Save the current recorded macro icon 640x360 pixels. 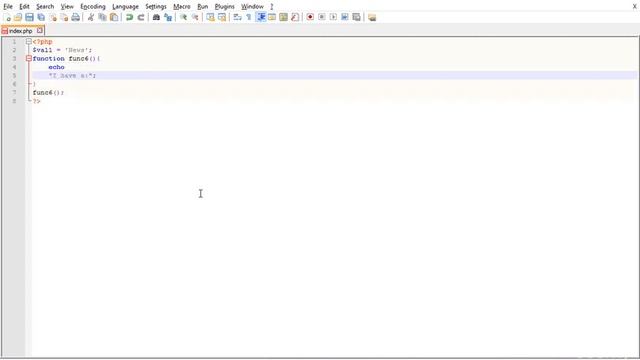(356, 17)
